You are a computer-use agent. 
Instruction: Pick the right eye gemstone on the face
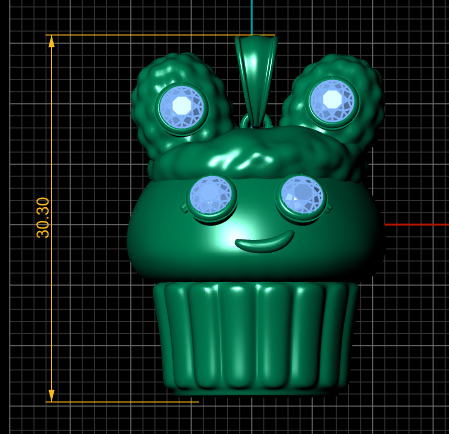(302, 195)
